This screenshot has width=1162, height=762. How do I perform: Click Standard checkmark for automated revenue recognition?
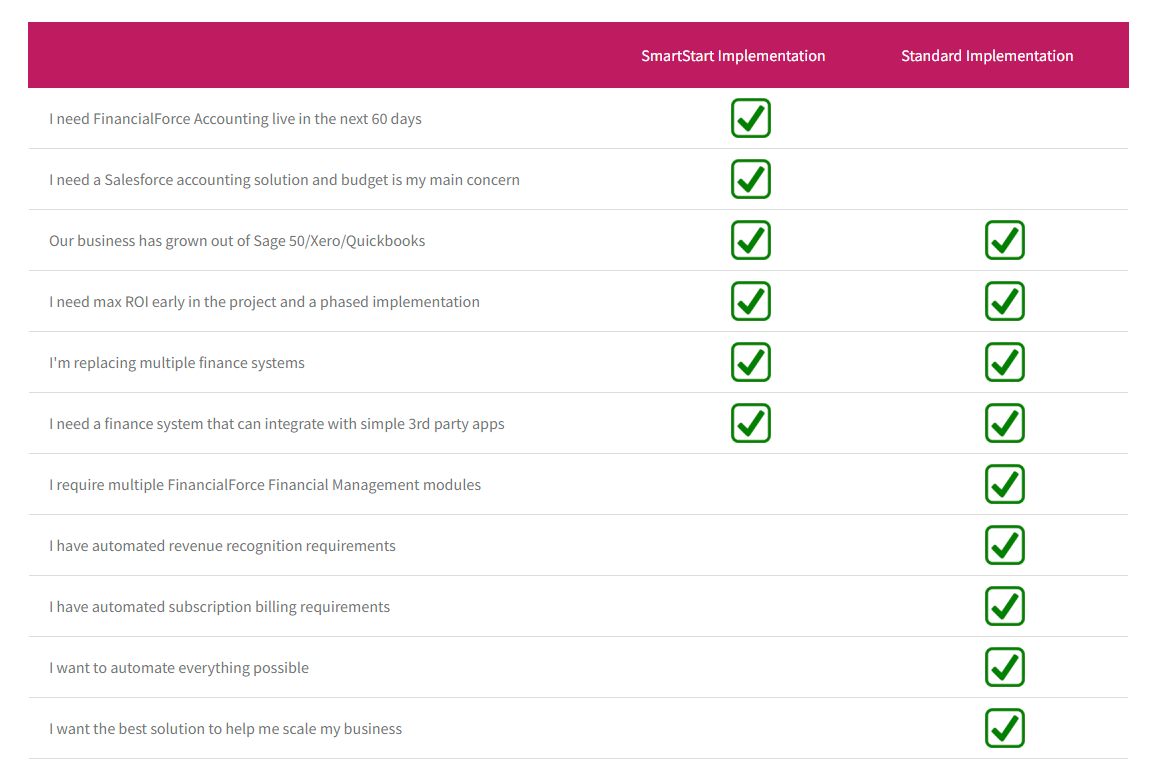pyautogui.click(x=1004, y=545)
